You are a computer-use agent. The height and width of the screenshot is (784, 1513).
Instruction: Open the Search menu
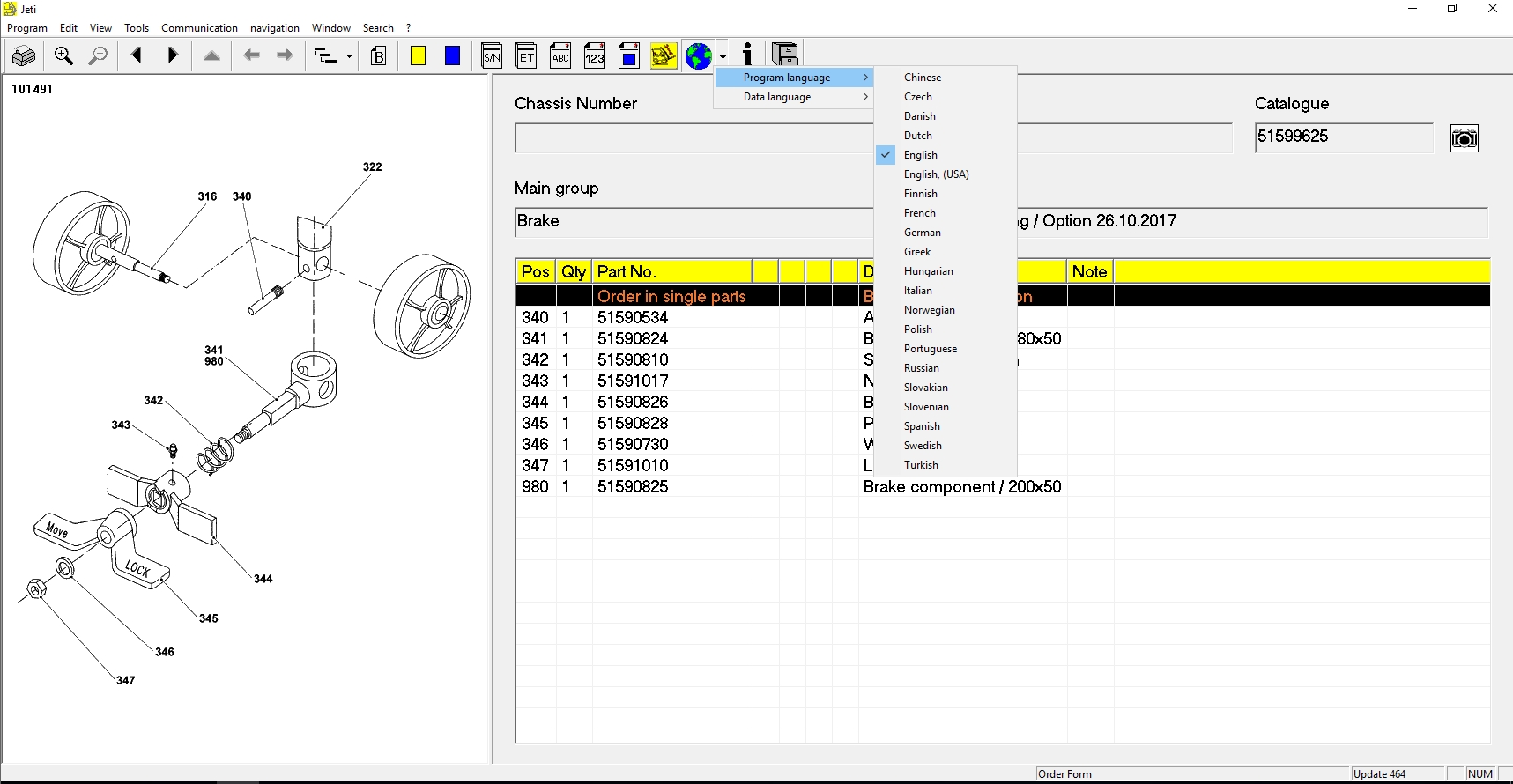378,28
